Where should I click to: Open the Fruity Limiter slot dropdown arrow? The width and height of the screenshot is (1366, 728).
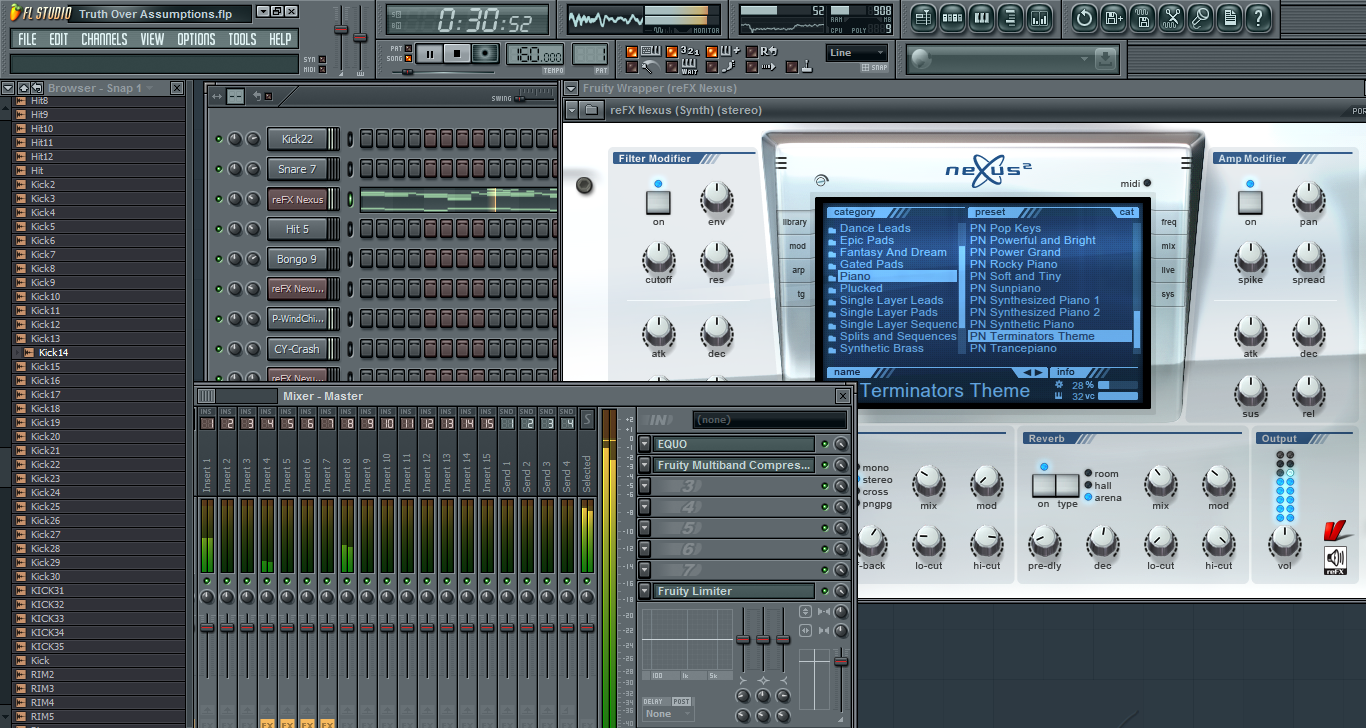coord(645,591)
